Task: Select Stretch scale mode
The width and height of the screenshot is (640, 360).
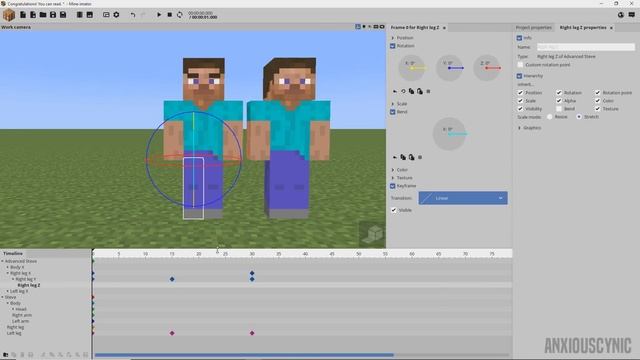Action: [x=579, y=117]
